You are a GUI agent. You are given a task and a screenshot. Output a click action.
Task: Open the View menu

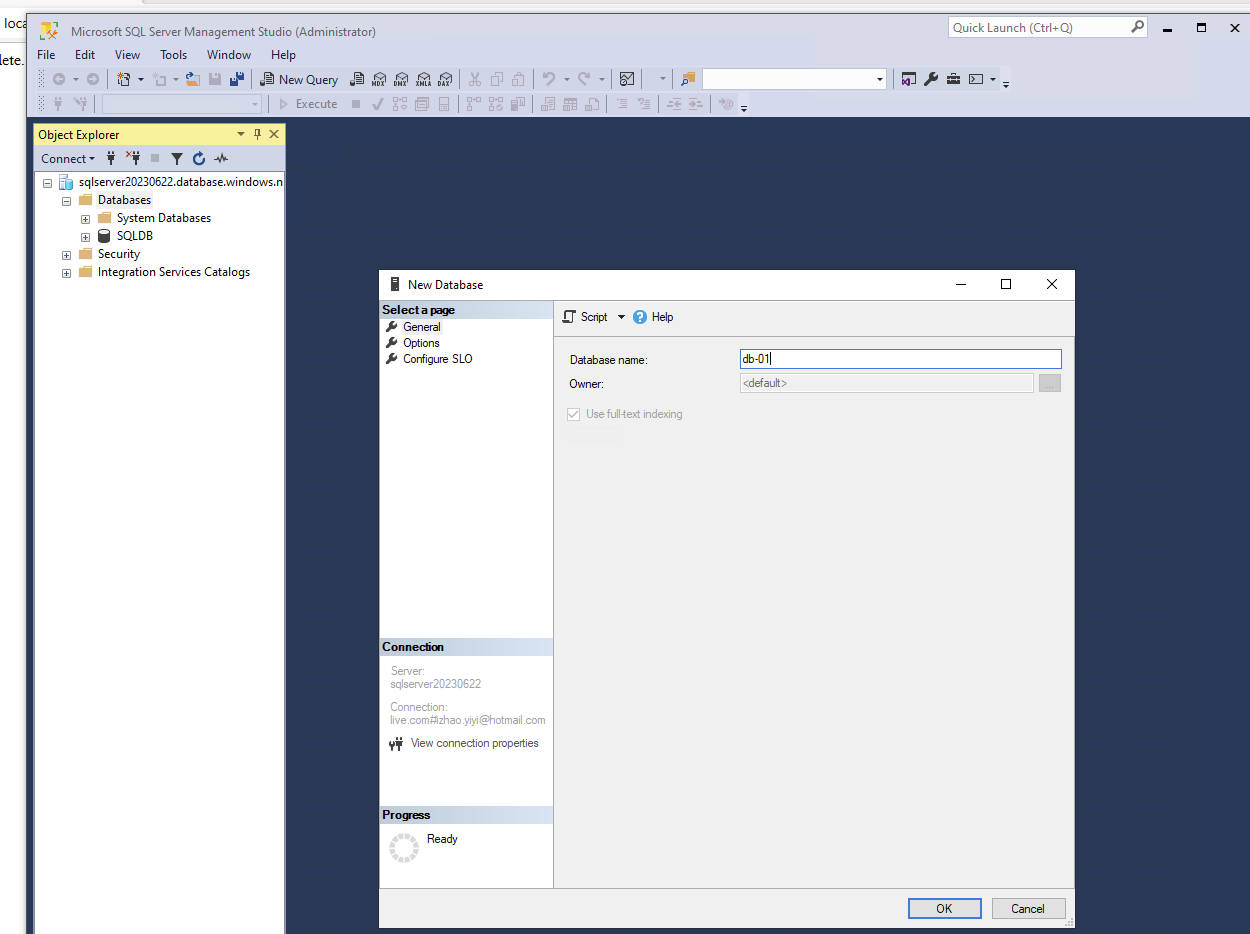(127, 55)
